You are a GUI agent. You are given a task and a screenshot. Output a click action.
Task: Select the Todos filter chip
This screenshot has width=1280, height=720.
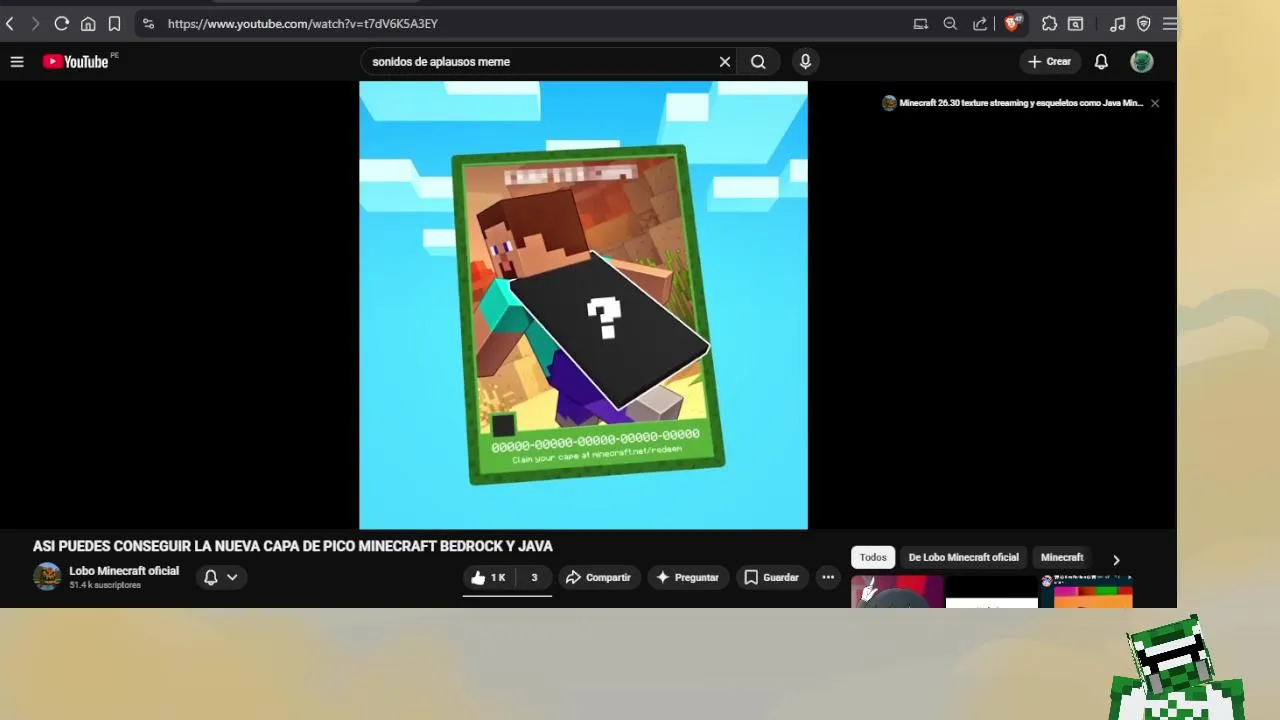(873, 558)
